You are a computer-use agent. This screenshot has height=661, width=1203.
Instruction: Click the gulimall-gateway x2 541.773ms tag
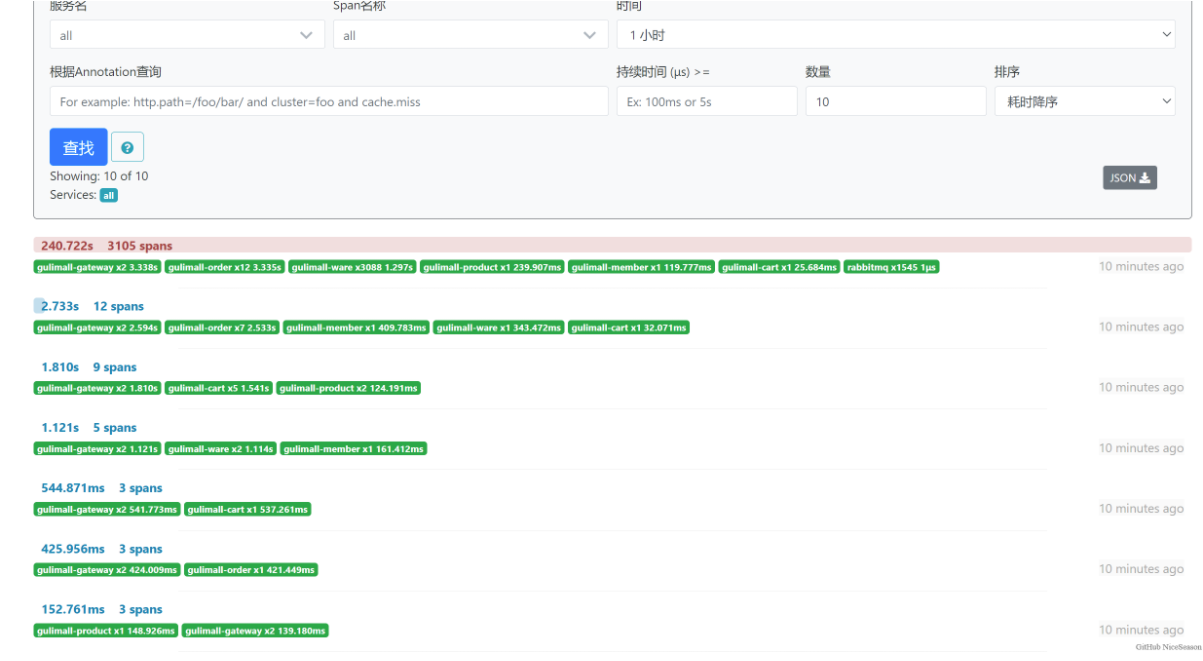[107, 509]
